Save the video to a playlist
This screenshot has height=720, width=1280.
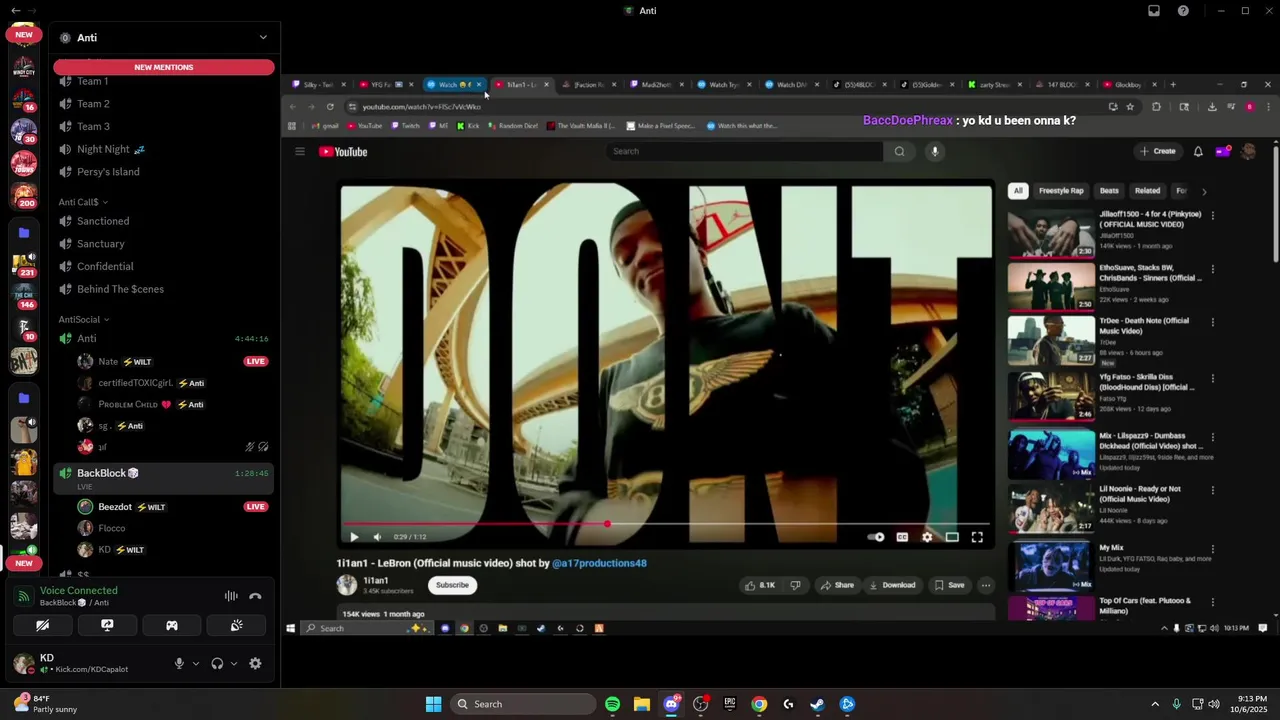point(949,585)
